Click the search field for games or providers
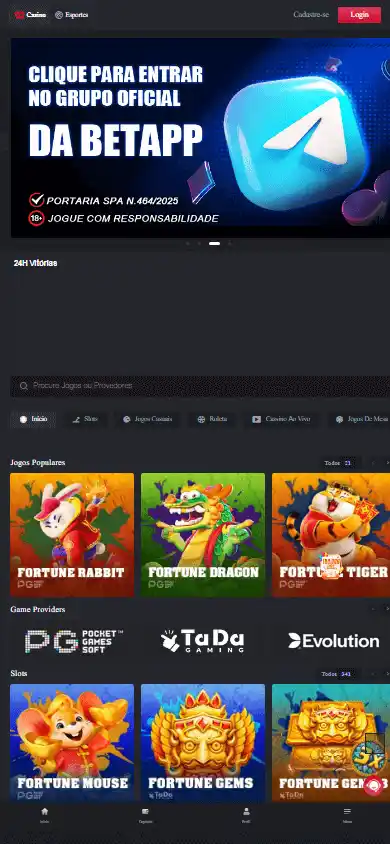Image resolution: width=390 pixels, height=844 pixels. point(200,386)
